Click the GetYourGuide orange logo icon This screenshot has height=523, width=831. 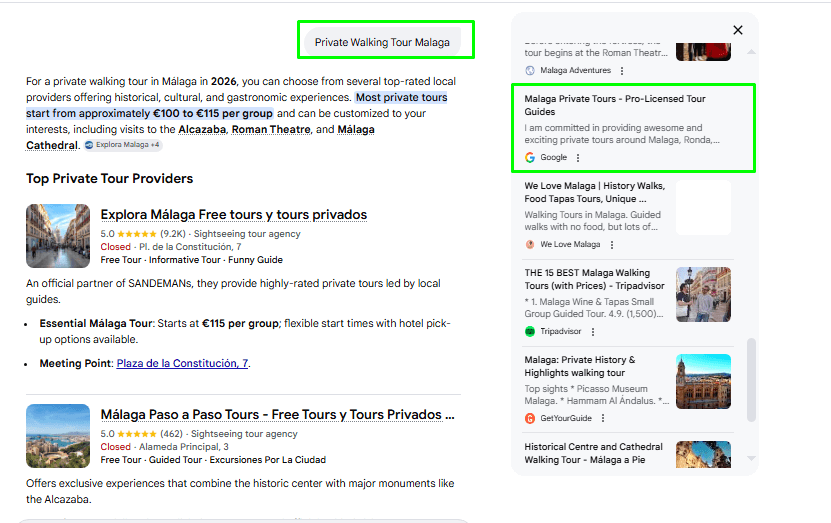[530, 418]
